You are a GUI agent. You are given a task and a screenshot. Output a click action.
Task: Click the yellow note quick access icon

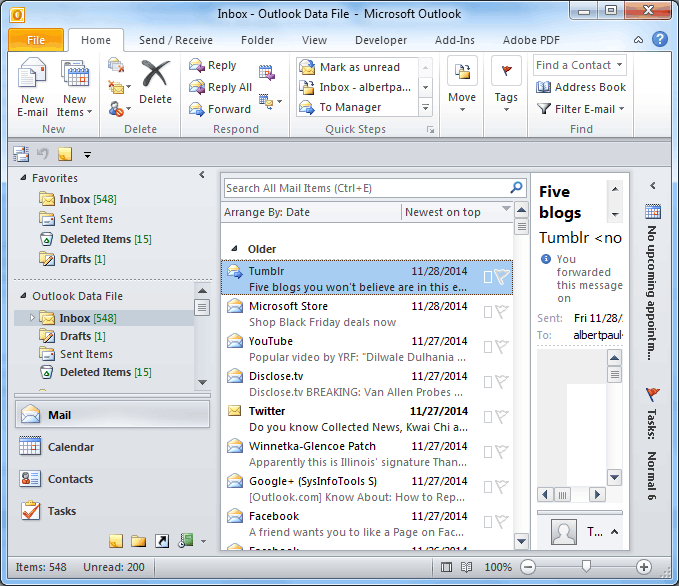65,154
